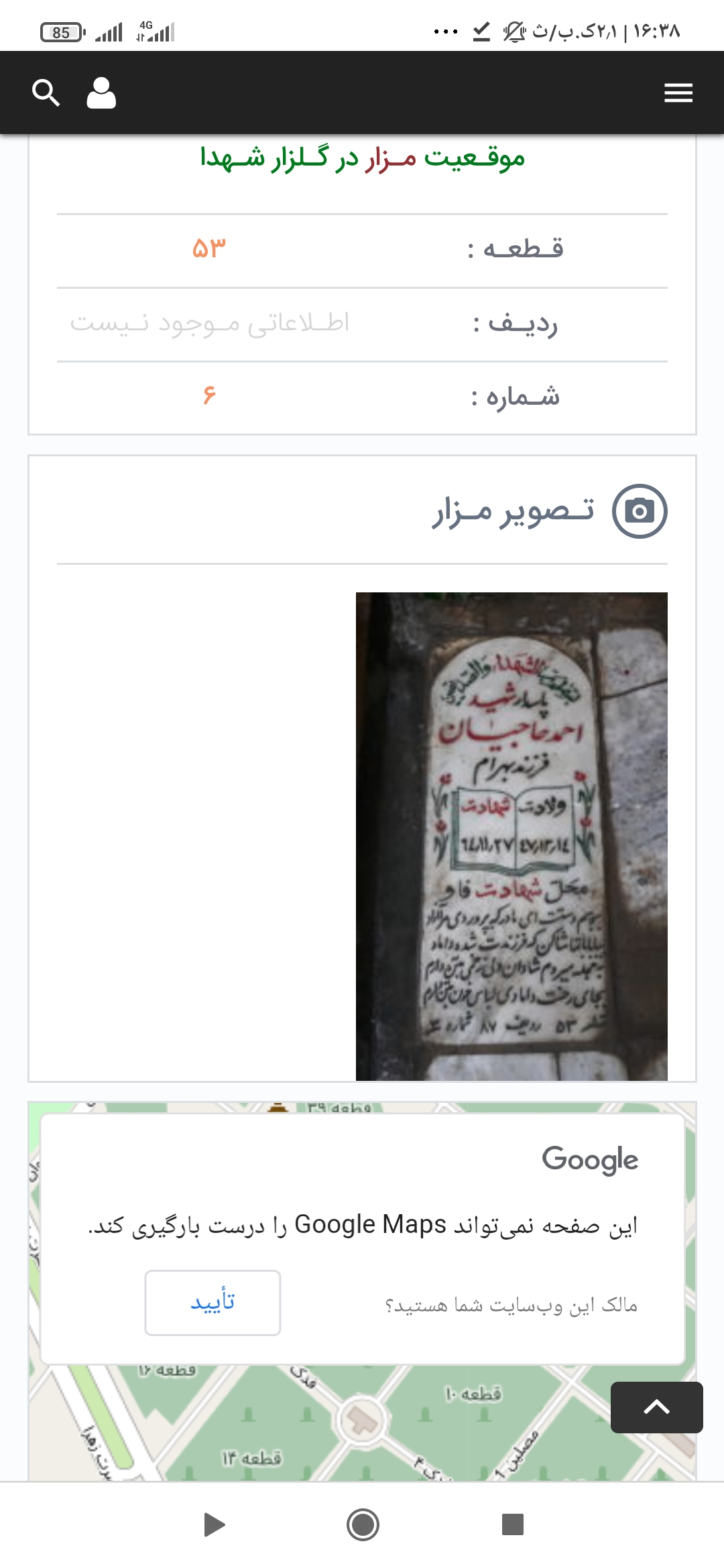Tap the Android home circle button
Screen dimensions: 724x1568
click(363, 1524)
